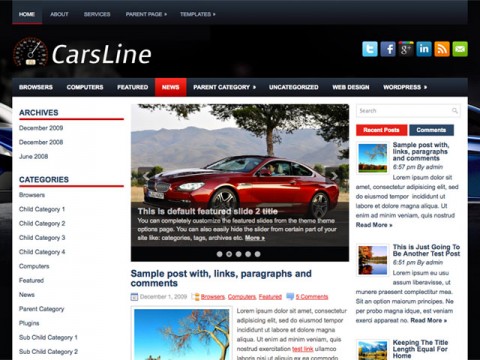This screenshot has width=480, height=360.
Task: Open Computers in Categories sidebar
Action: pos(34,266)
